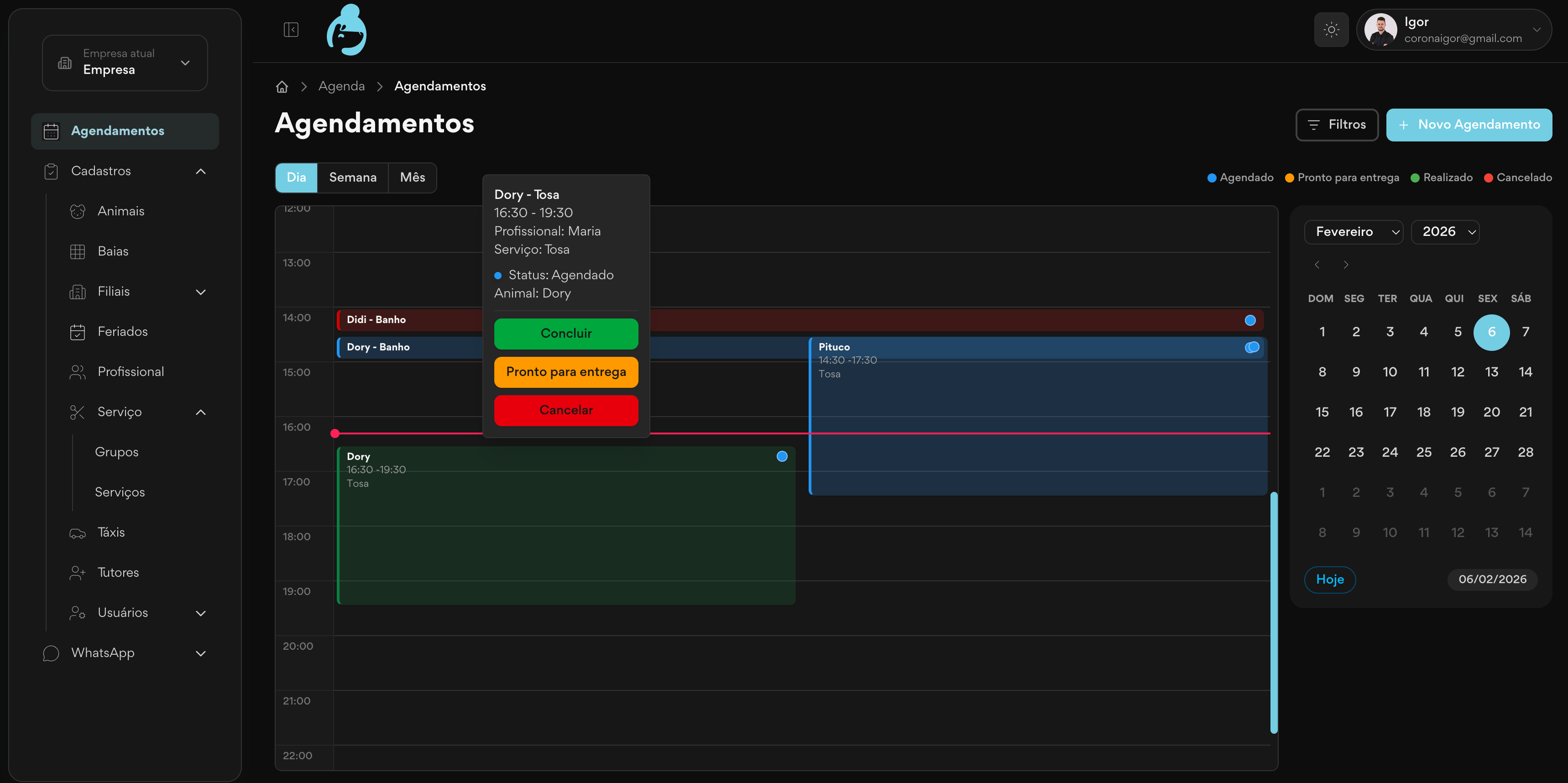Switch to the Mês view tab
1568x783 pixels.
[412, 177]
